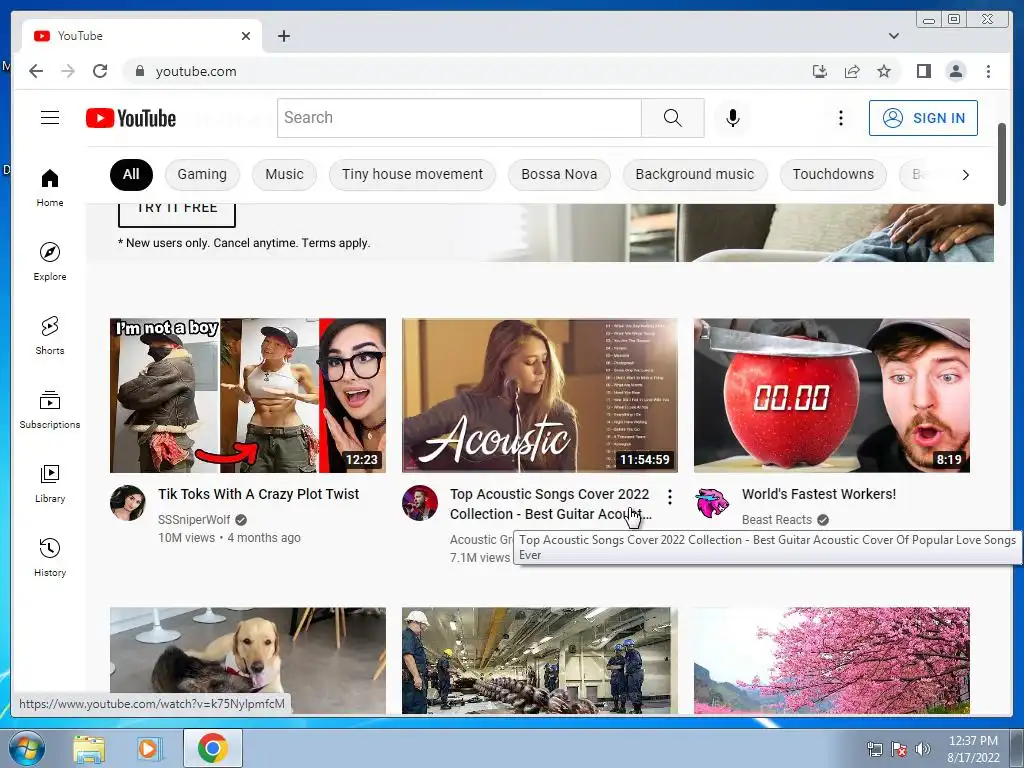
Task: Open YouTube settings three-dot menu
Action: pyautogui.click(x=840, y=118)
